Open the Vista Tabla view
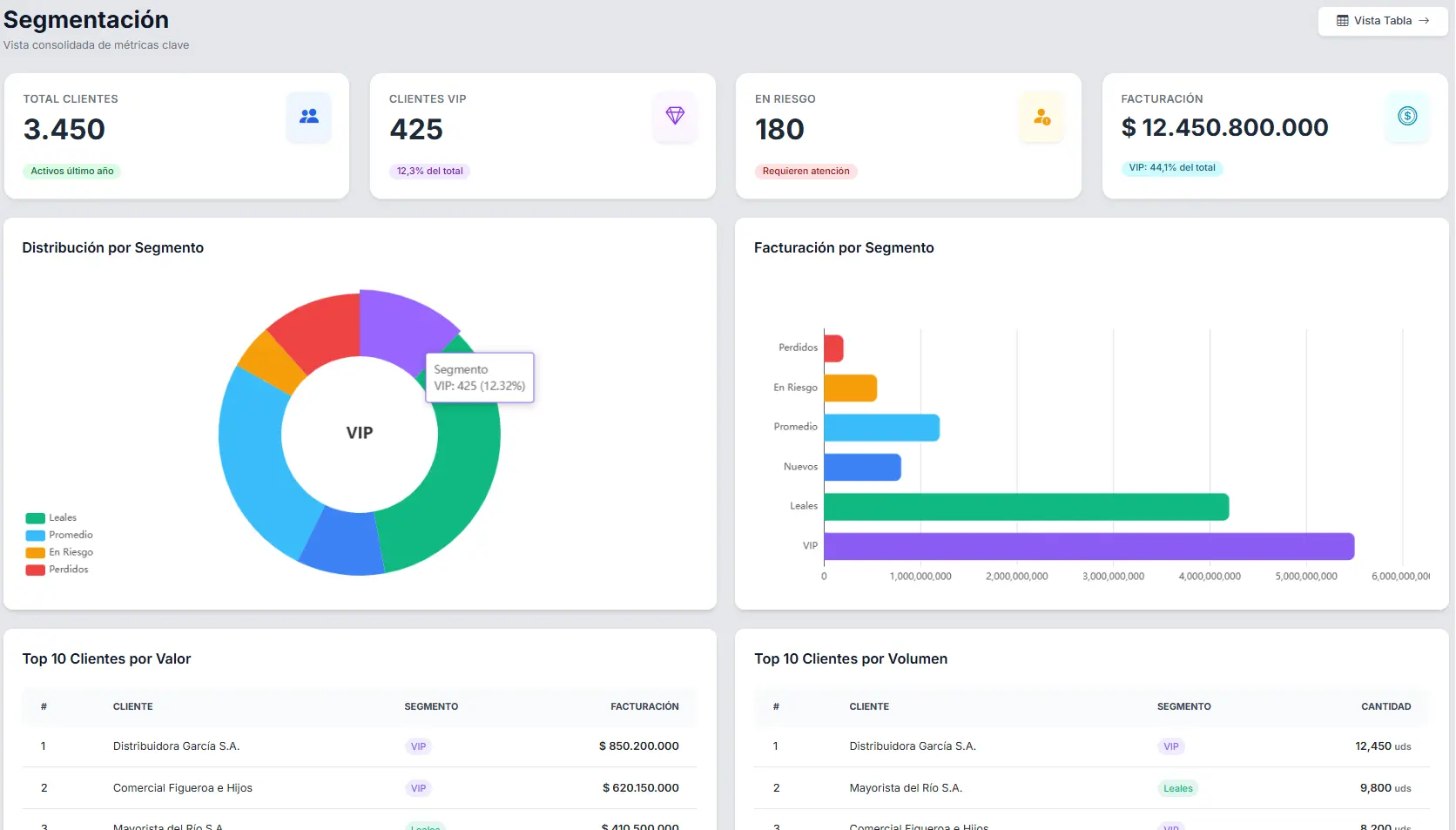 click(1382, 21)
